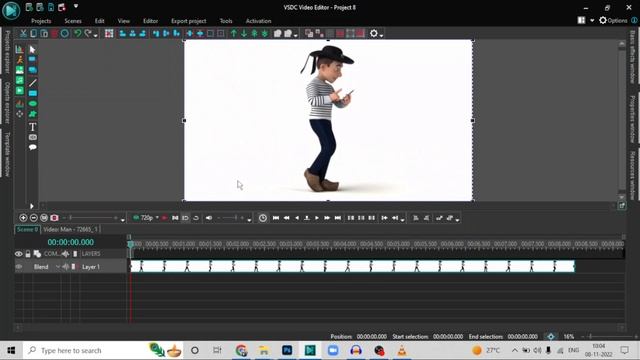The image size is (640, 360).
Task: Click the Undo arrow in the top toolbar
Action: (78, 33)
